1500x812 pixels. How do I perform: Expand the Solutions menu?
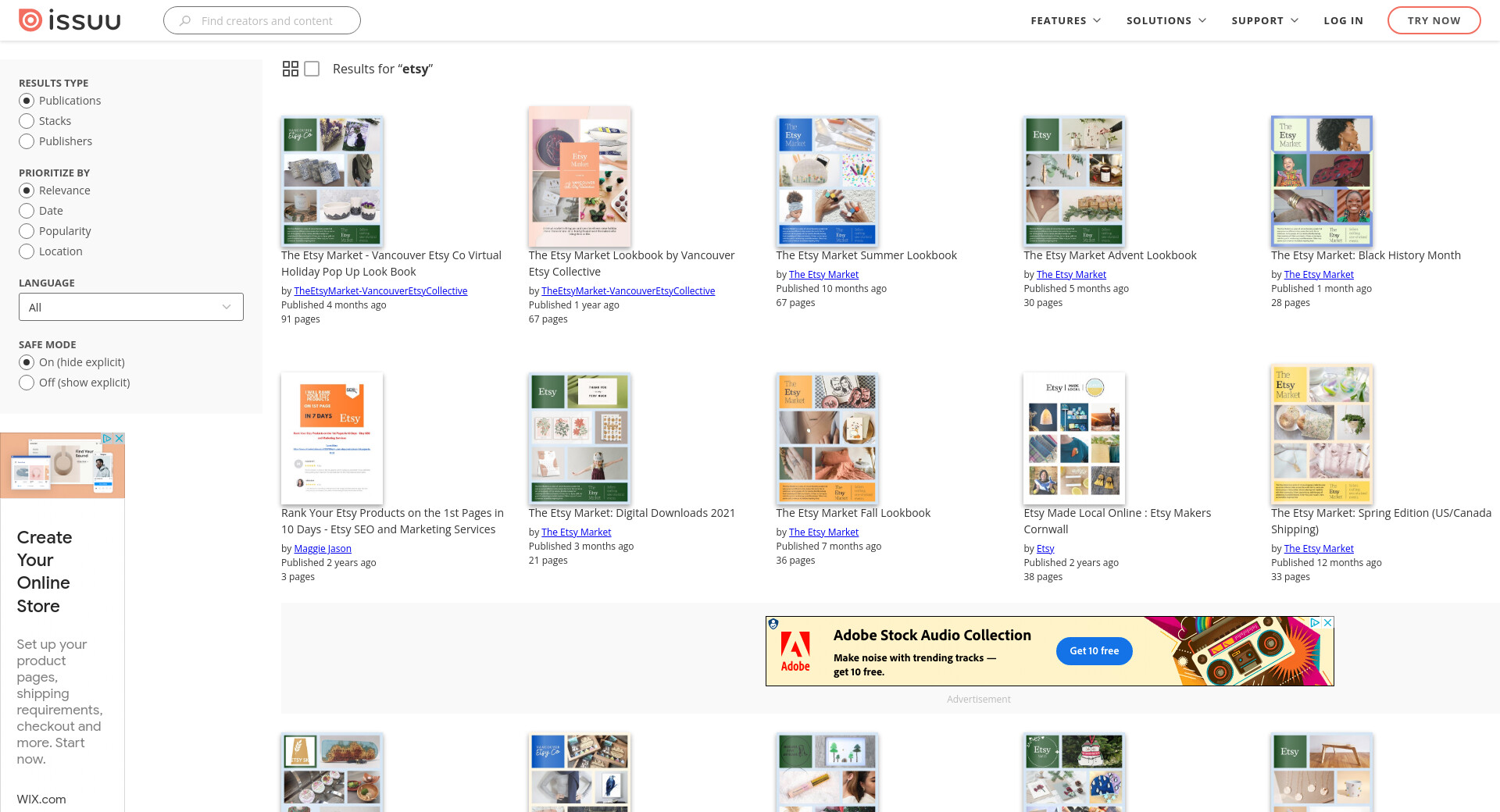(x=1166, y=20)
